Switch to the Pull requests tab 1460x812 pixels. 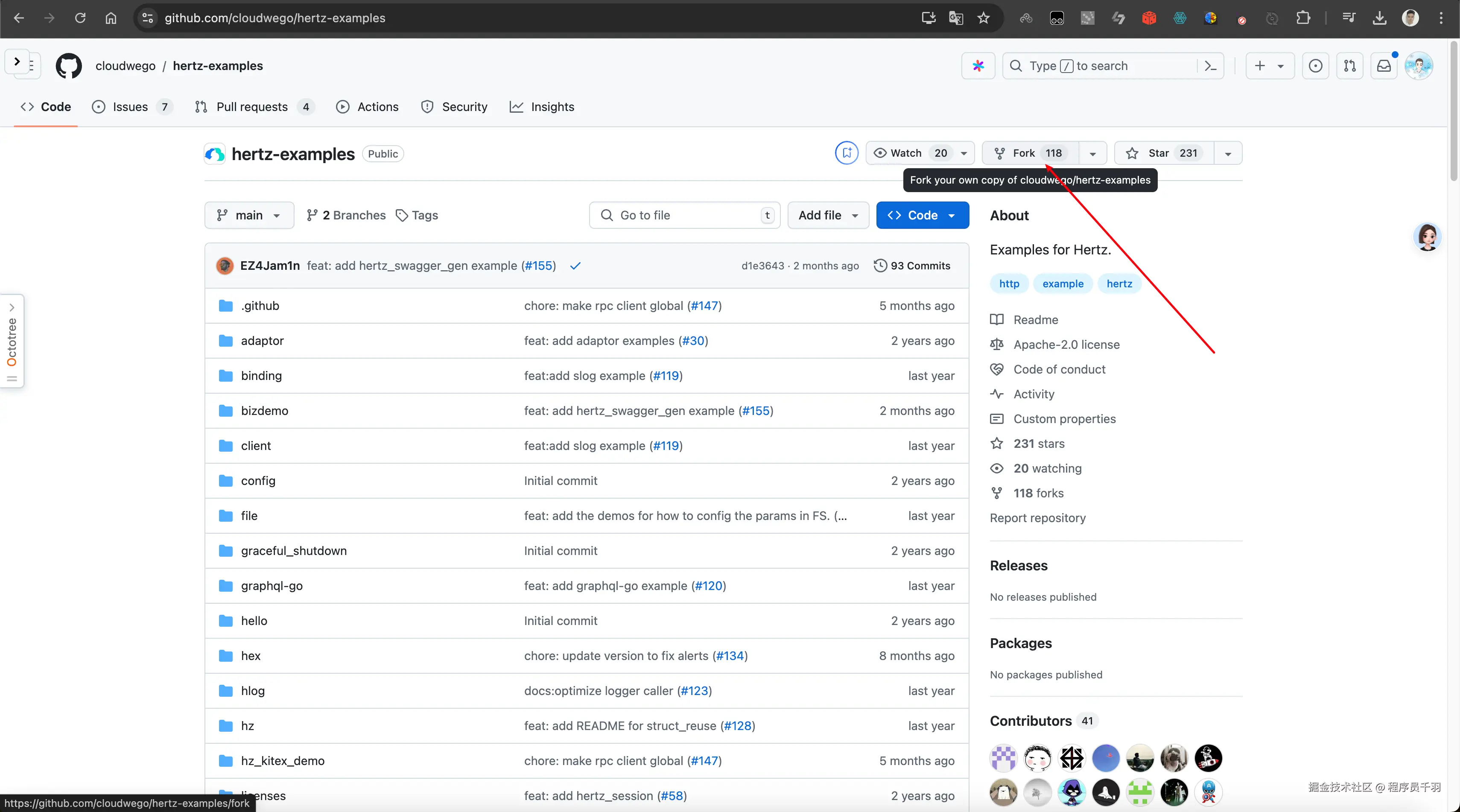[252, 107]
